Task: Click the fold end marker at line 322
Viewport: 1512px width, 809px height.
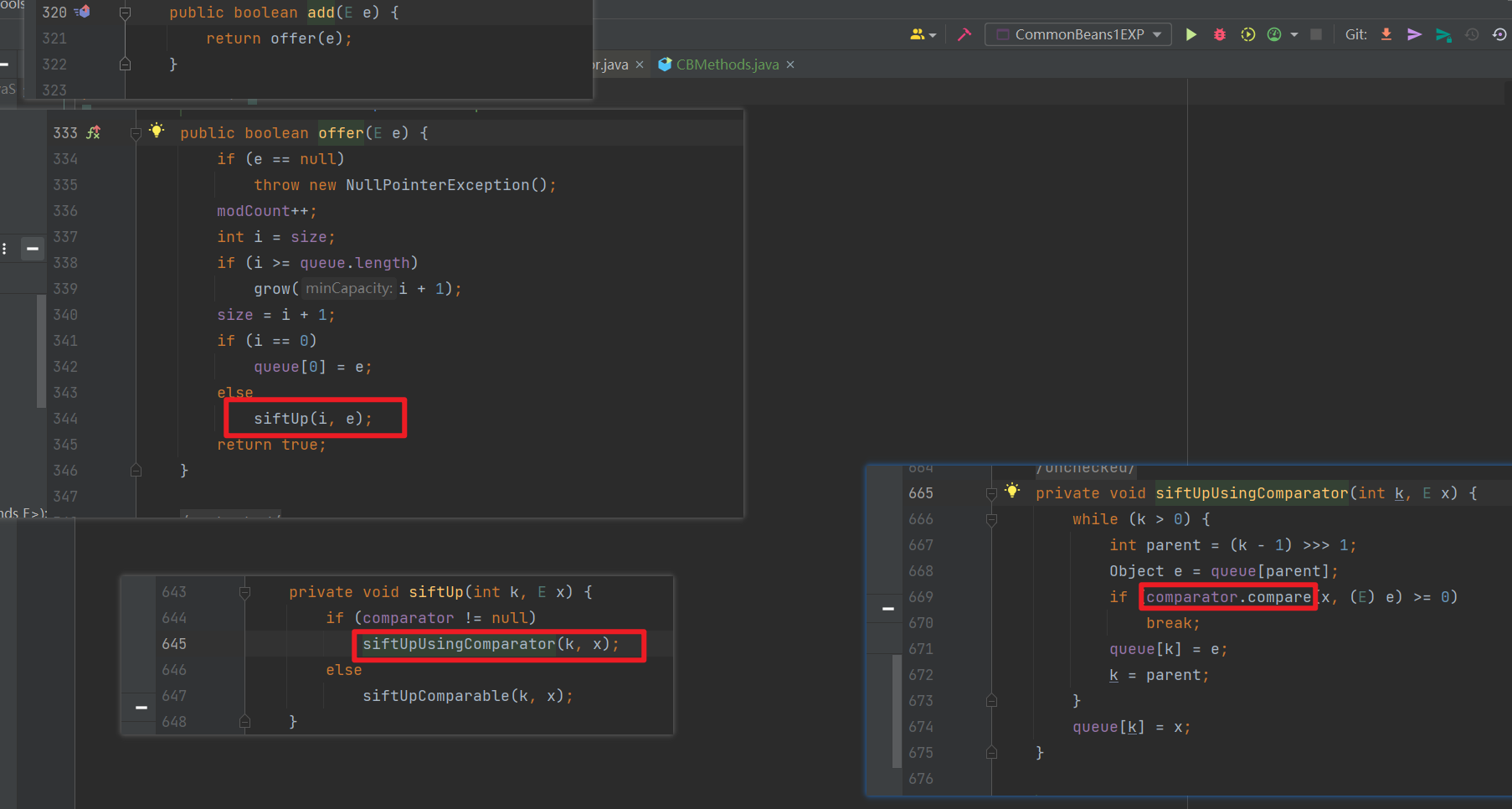Action: tap(125, 64)
